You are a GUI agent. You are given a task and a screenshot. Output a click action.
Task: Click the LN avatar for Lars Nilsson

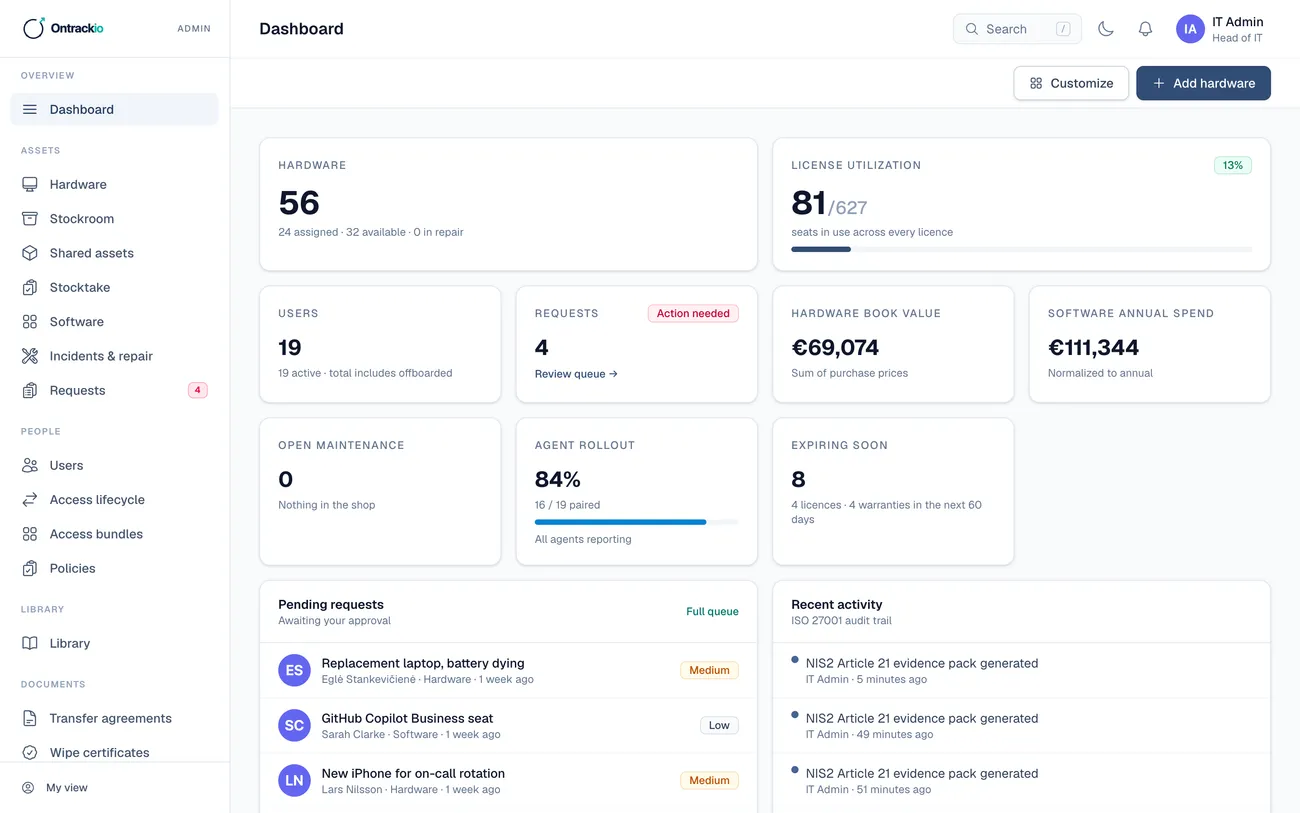pos(294,780)
